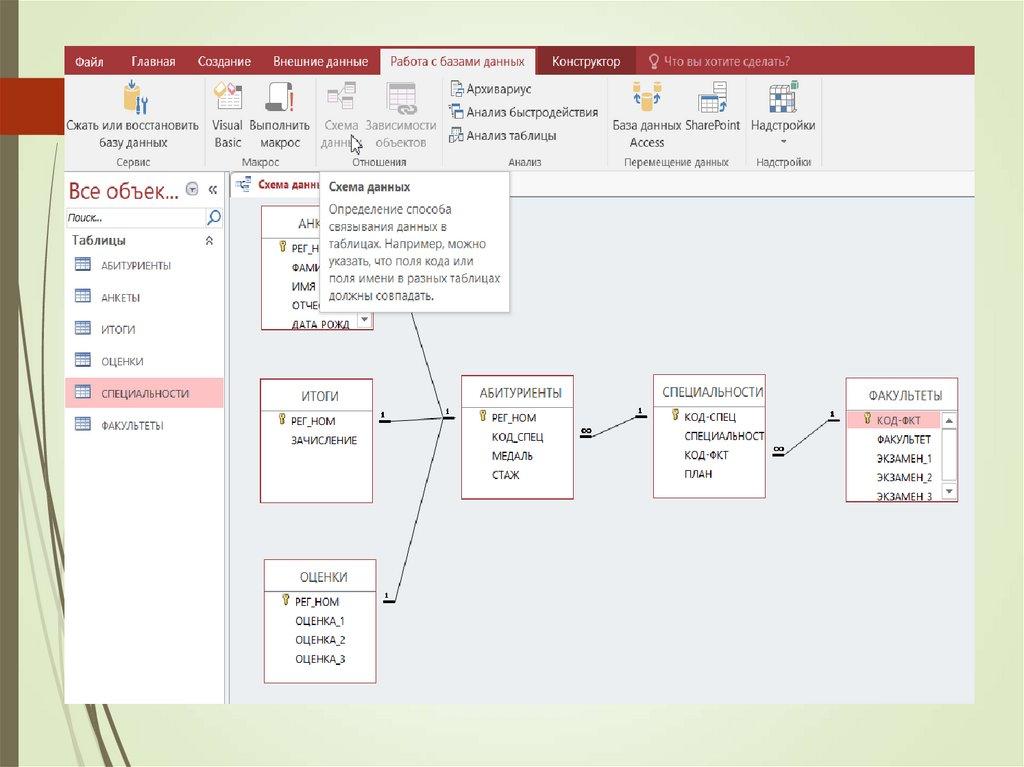Click the Выполнить макрос icon
1024x767 pixels.
point(279,100)
